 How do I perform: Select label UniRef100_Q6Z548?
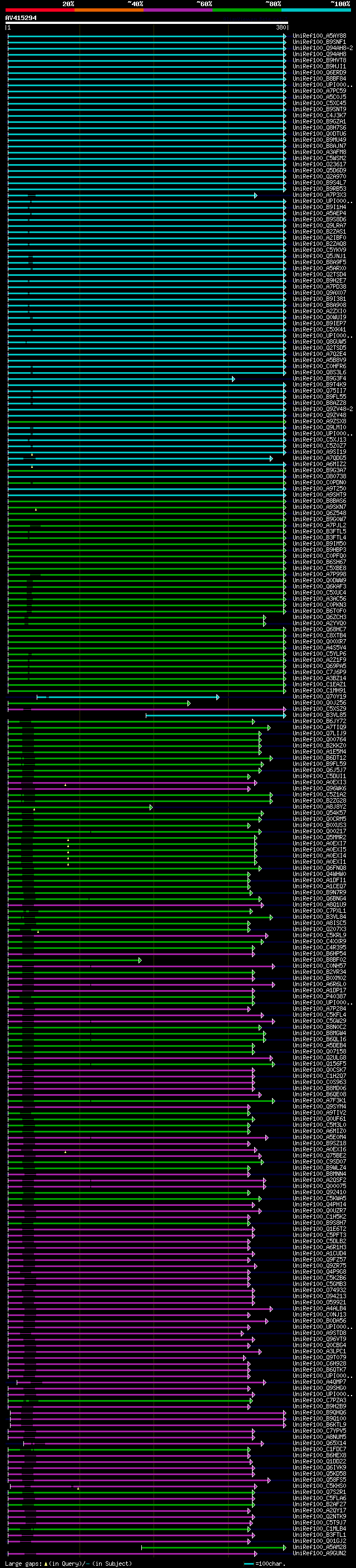[x=319, y=513]
